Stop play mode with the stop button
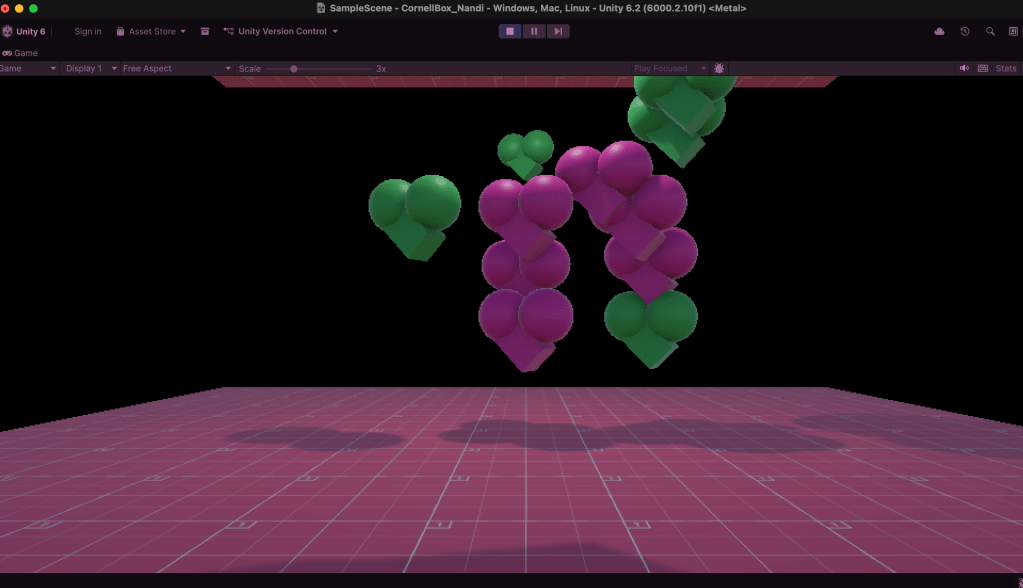 pyautogui.click(x=510, y=31)
